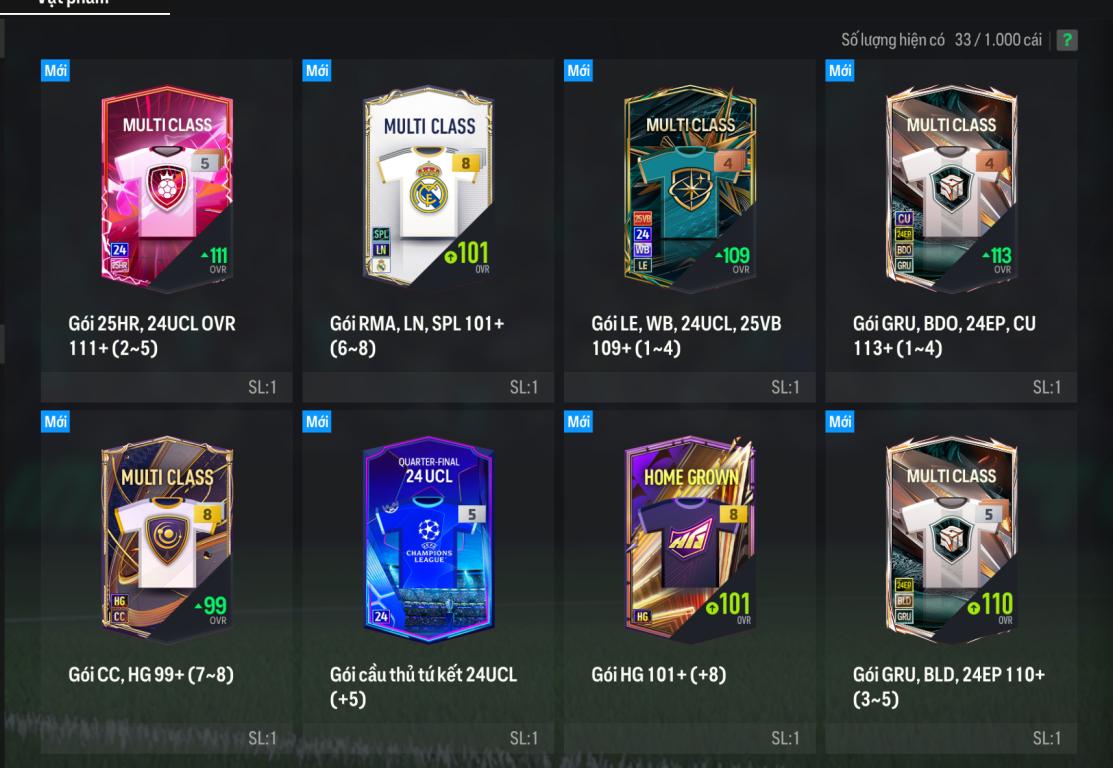Open the Quarter-Final 24UCL blue pack card
This screenshot has height=768, width=1113.
[x=428, y=539]
